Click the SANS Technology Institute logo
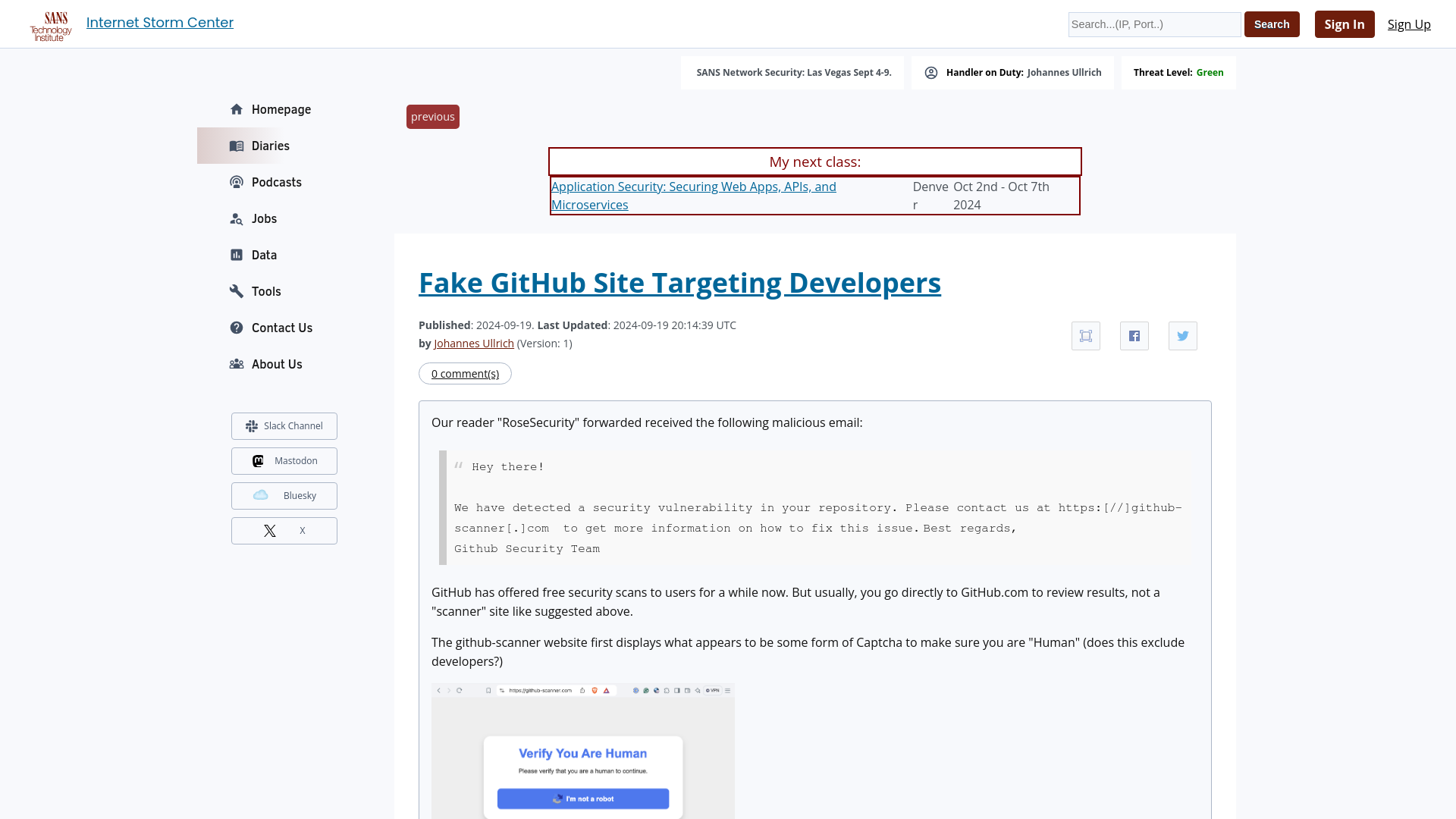1456x819 pixels. coord(51,27)
